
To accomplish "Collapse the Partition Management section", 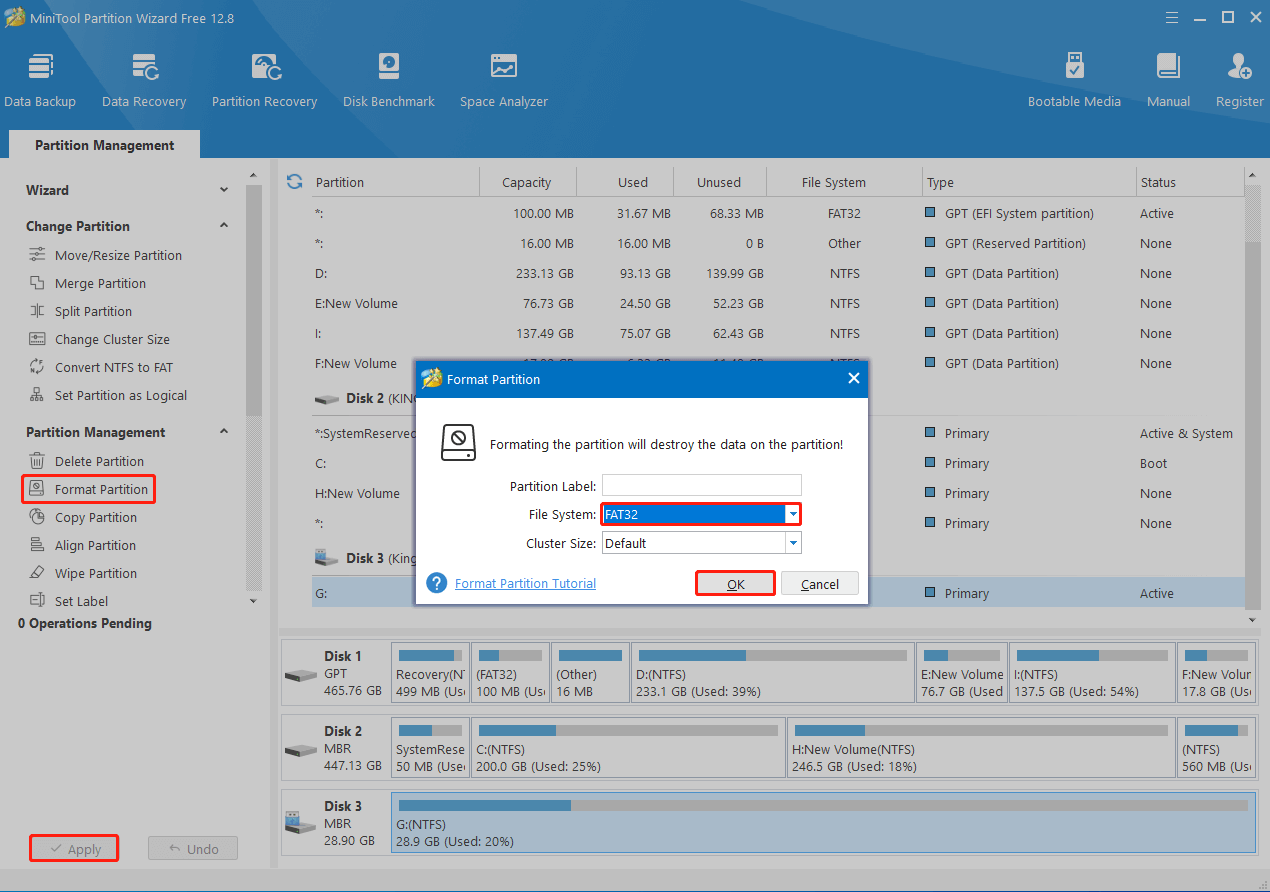I will pyautogui.click(x=224, y=432).
